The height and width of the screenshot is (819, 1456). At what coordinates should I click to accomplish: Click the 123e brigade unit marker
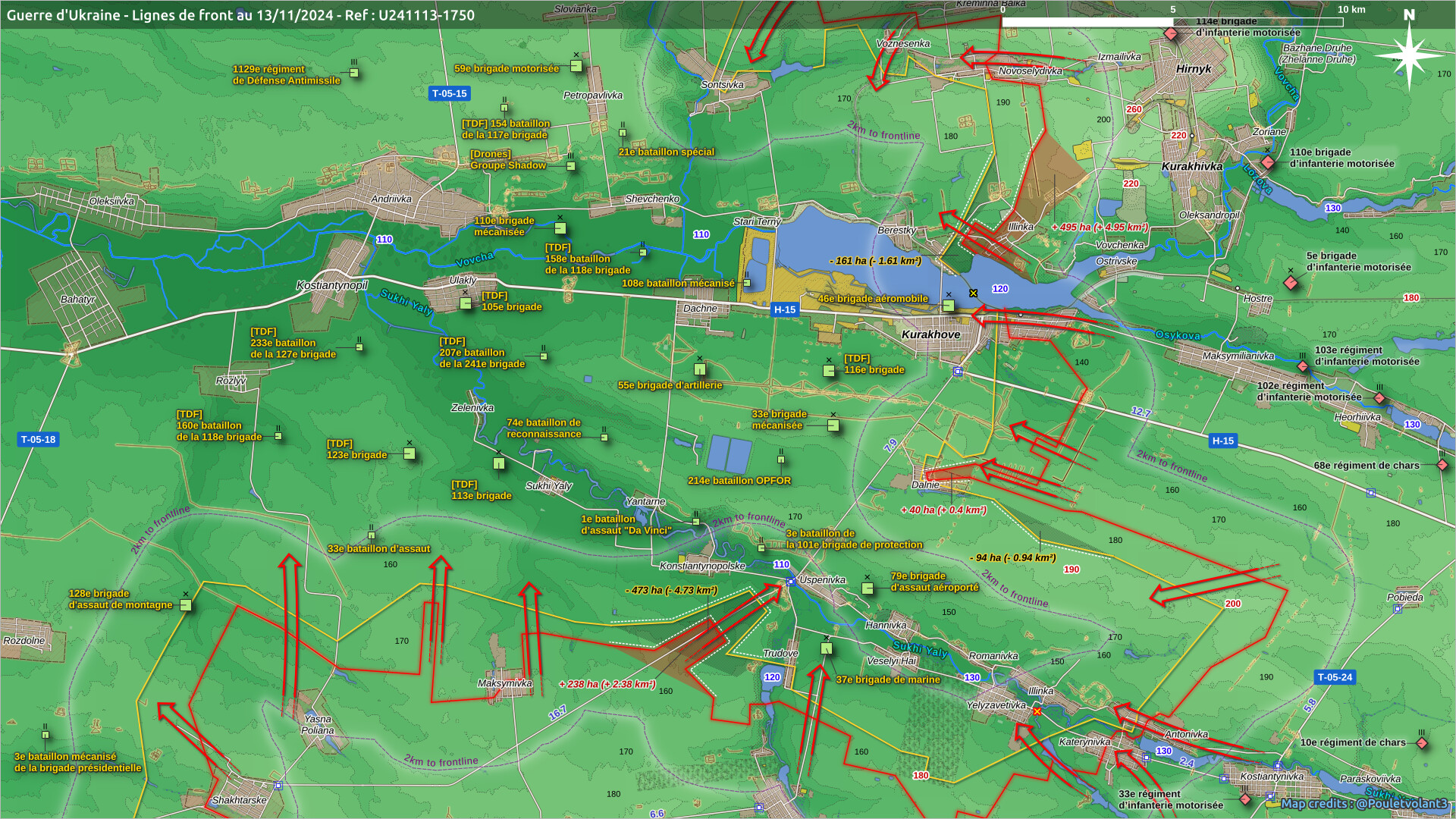[409, 453]
